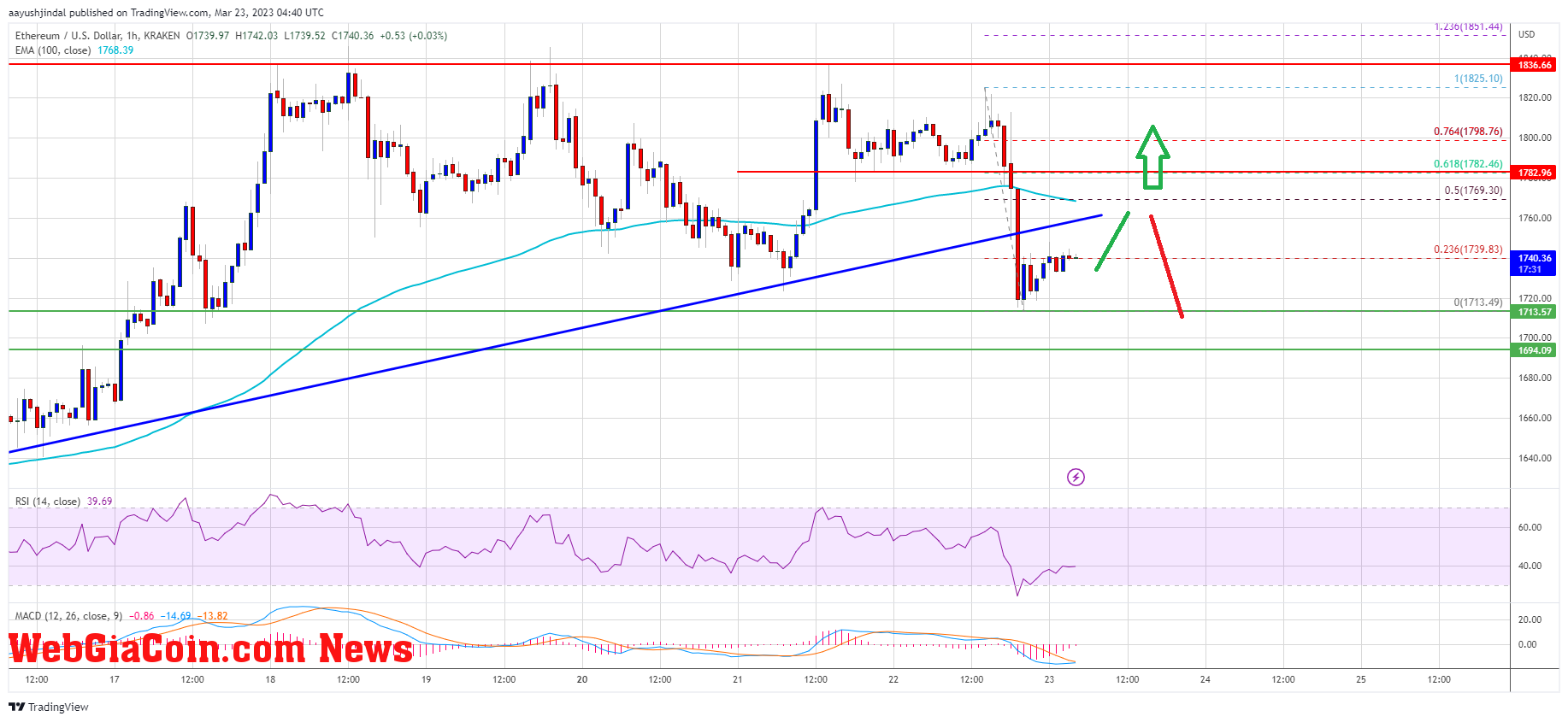1568x722 pixels.
Task: Click the EMA value 1768.39
Action: pyautogui.click(x=115, y=50)
